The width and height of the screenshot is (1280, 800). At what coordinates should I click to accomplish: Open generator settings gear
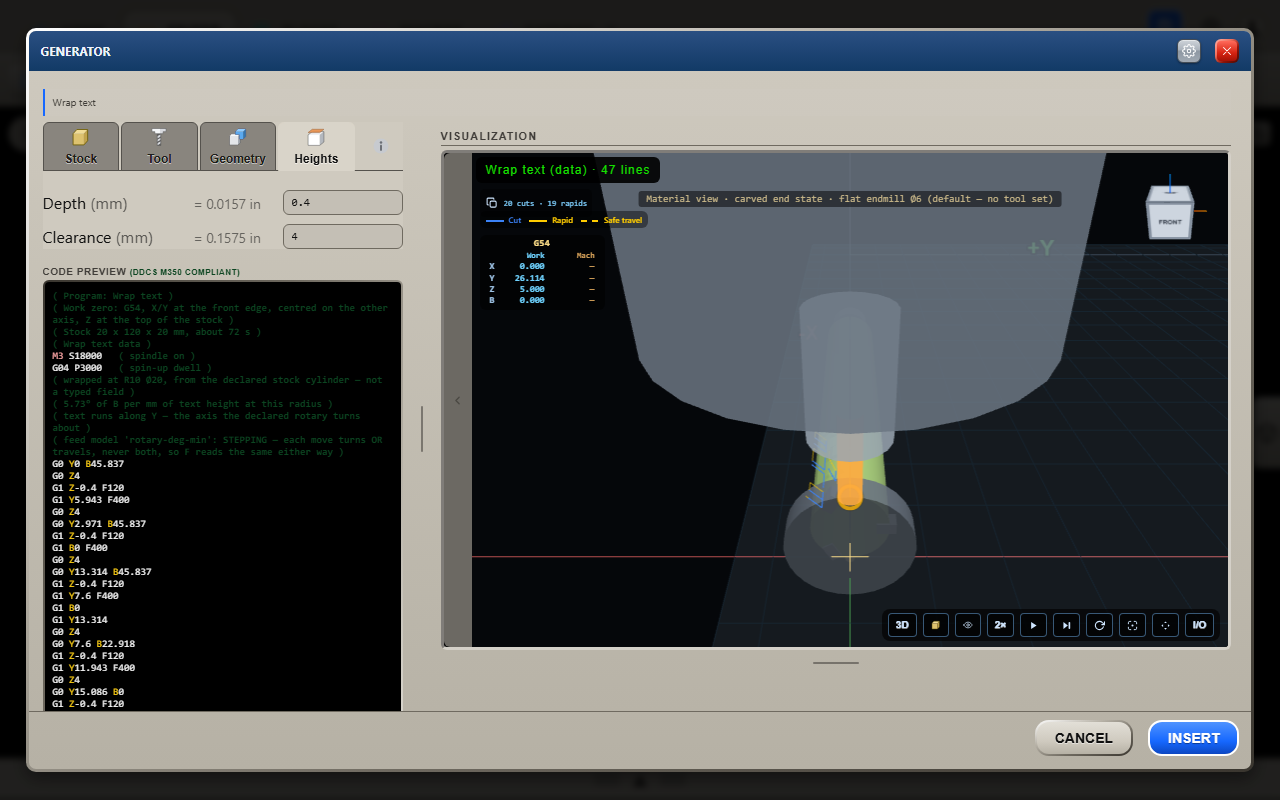pyautogui.click(x=1189, y=51)
